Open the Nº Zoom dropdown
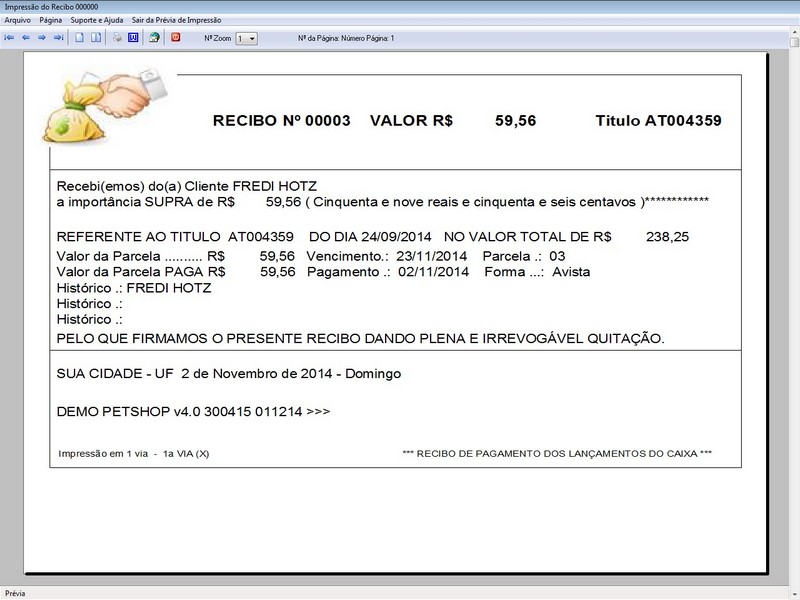The width and height of the screenshot is (800, 600). (253, 39)
